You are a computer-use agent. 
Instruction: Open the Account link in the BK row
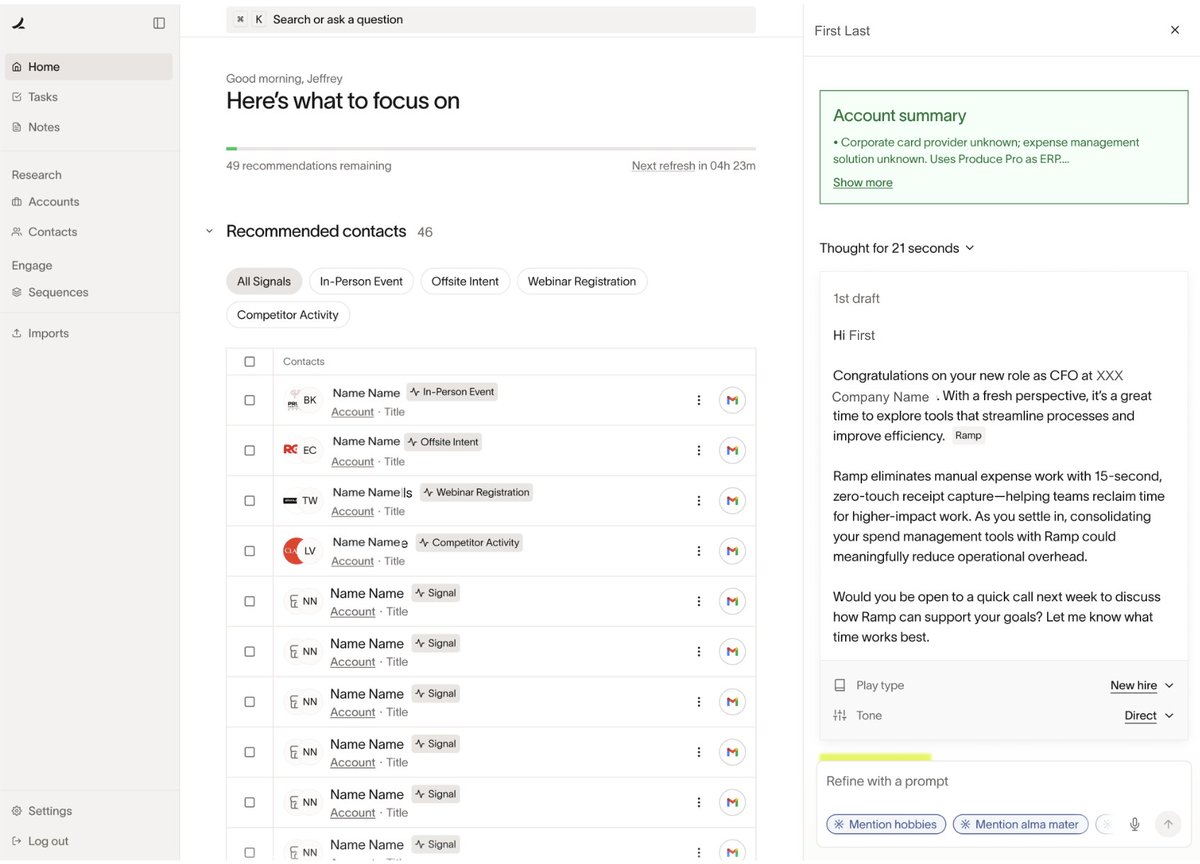[352, 412]
